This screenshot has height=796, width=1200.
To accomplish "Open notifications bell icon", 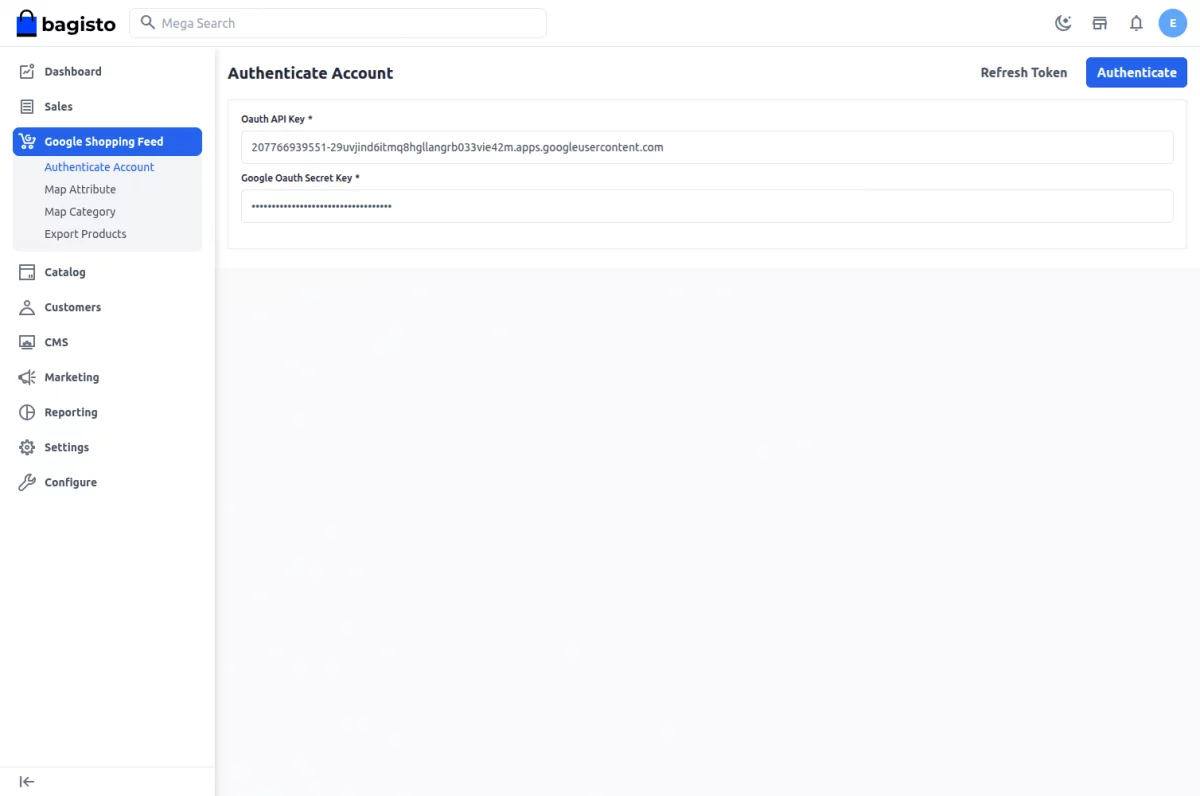I will (x=1136, y=23).
